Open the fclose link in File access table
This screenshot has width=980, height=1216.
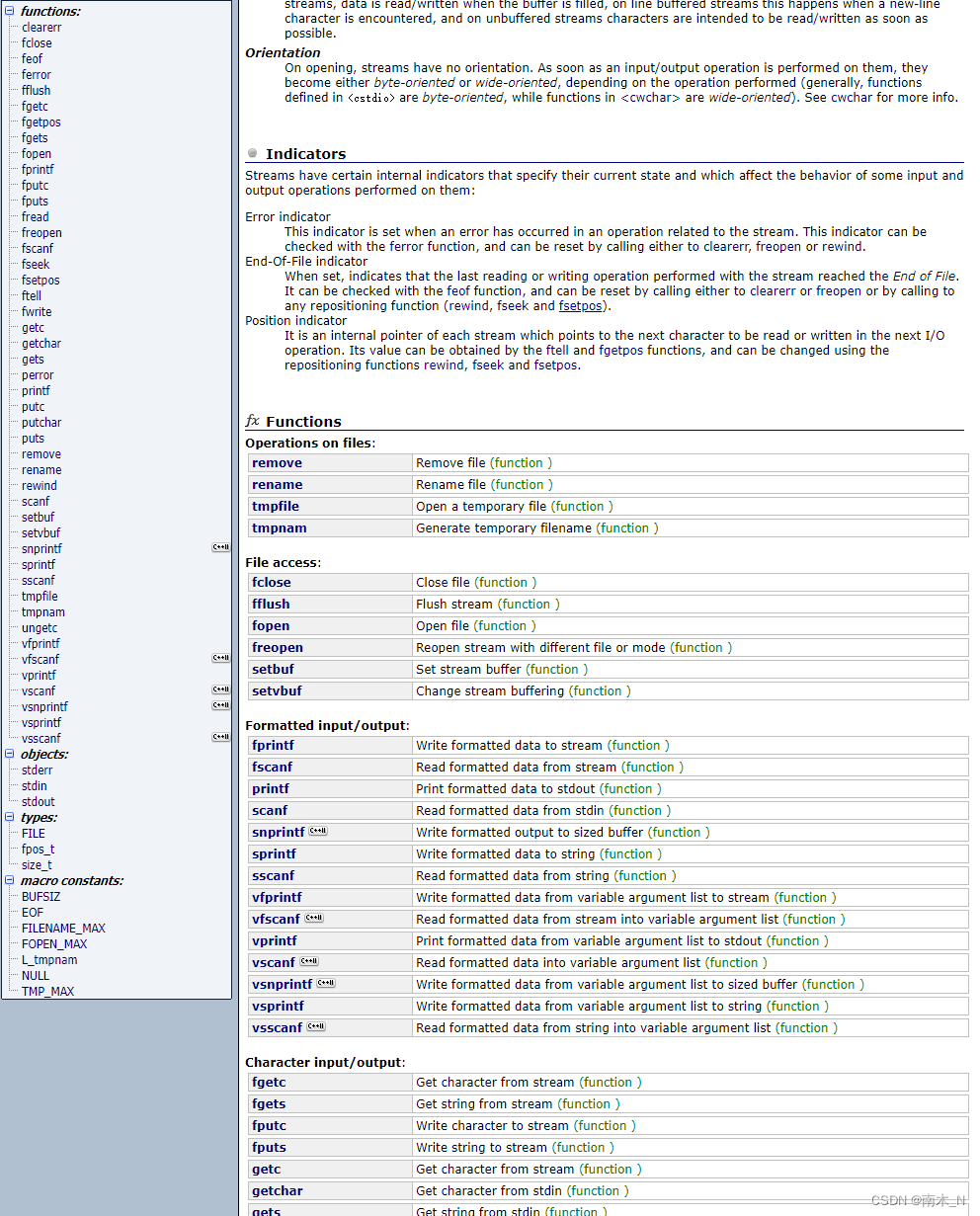[x=272, y=583]
